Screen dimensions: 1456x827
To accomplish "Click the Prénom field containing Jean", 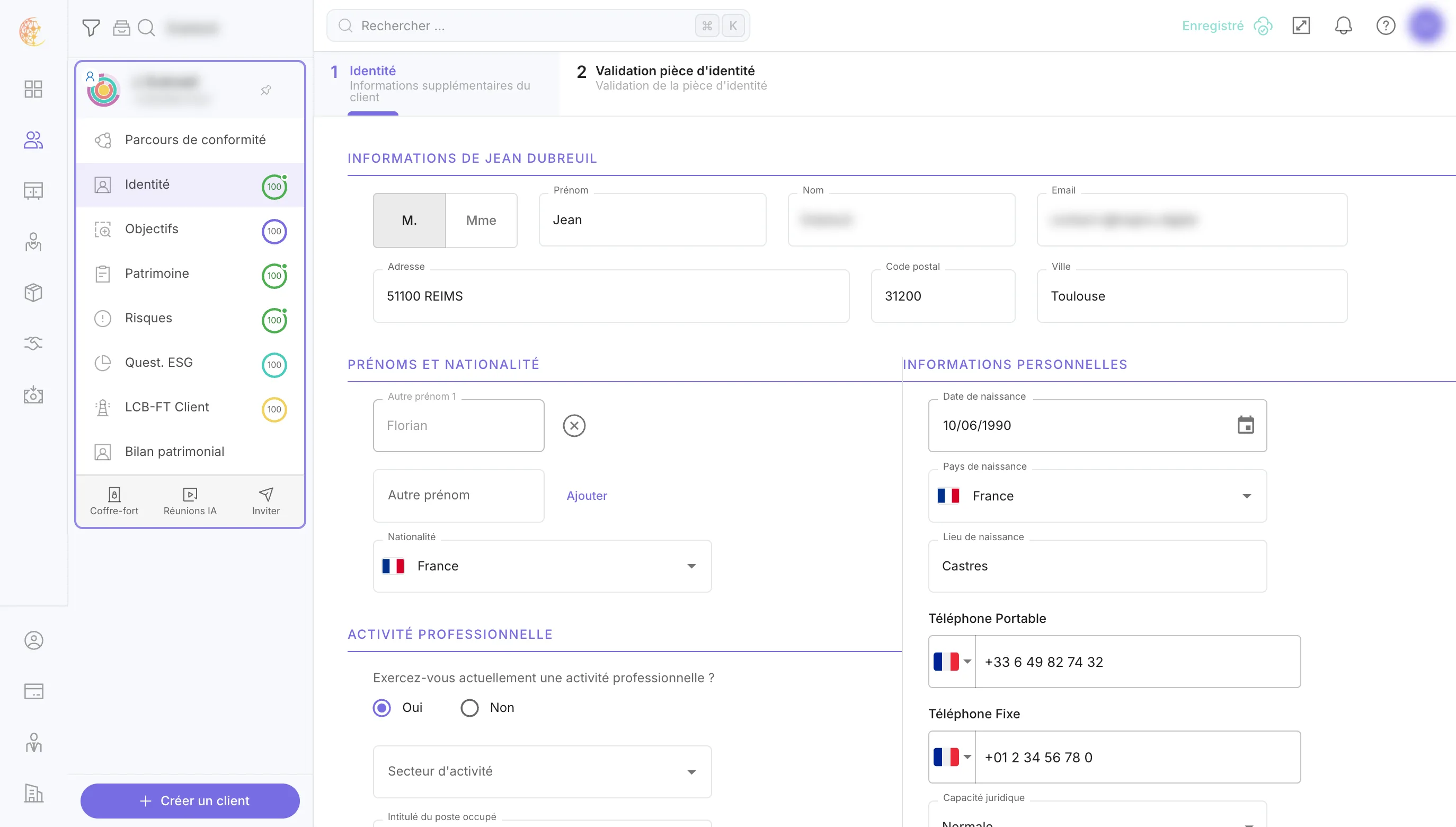I will pos(652,221).
